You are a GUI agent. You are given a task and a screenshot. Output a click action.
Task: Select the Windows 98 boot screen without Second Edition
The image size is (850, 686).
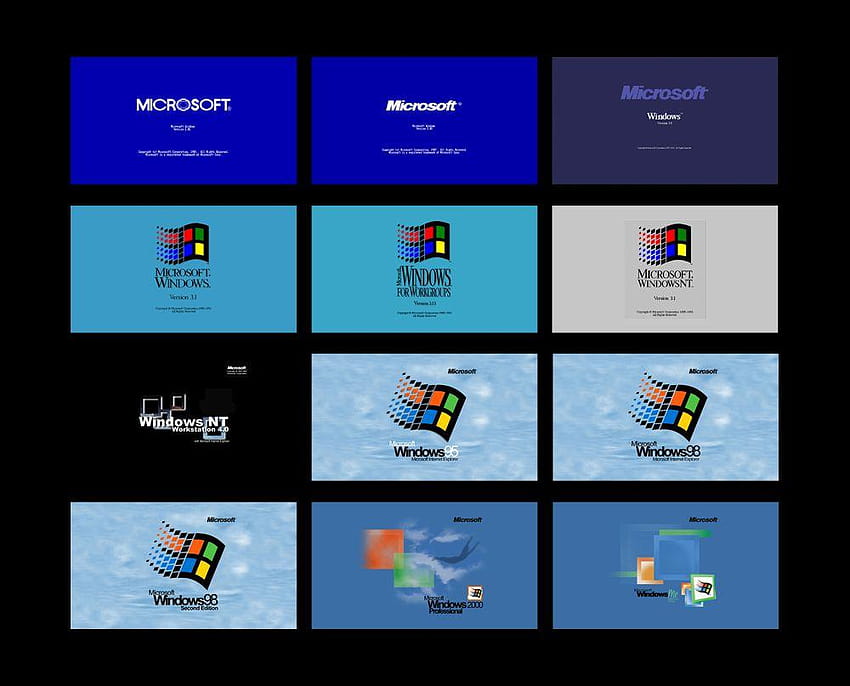[666, 417]
